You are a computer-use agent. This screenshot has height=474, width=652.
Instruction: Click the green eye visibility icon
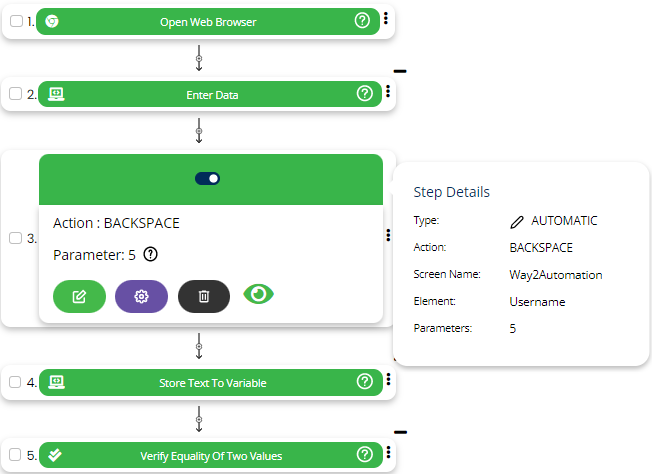click(259, 295)
